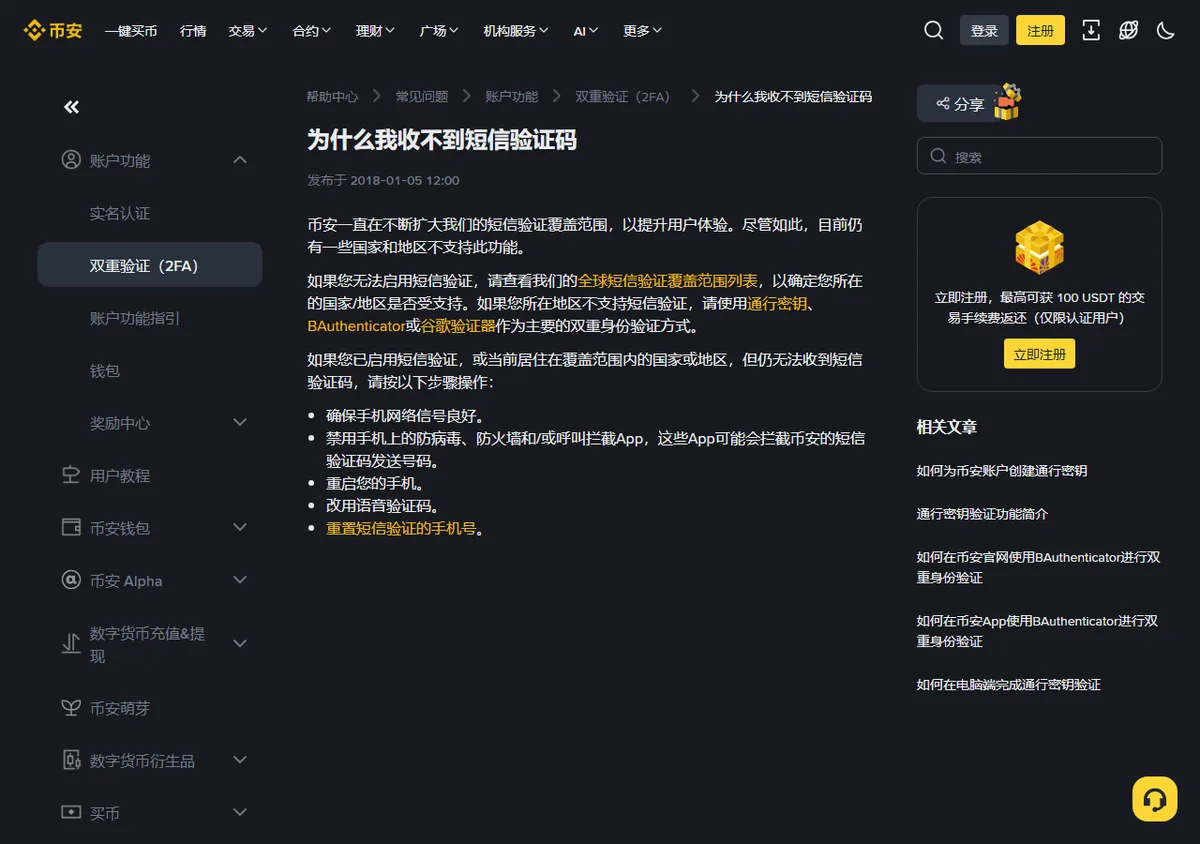Expand the 币安钱包 section chevron
The height and width of the screenshot is (844, 1200).
[240, 527]
